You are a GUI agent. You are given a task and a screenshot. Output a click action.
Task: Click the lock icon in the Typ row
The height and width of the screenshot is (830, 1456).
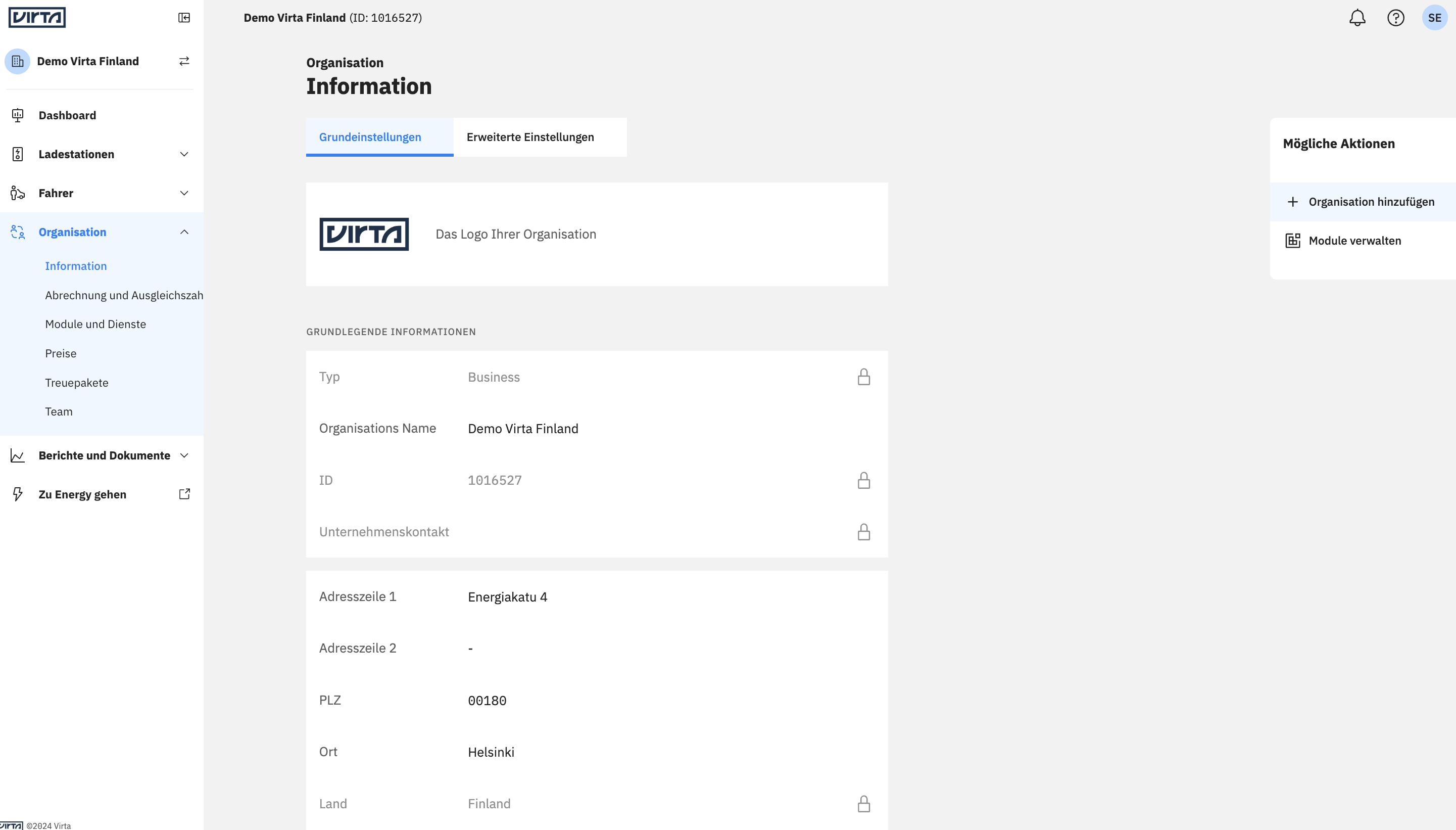(x=863, y=377)
